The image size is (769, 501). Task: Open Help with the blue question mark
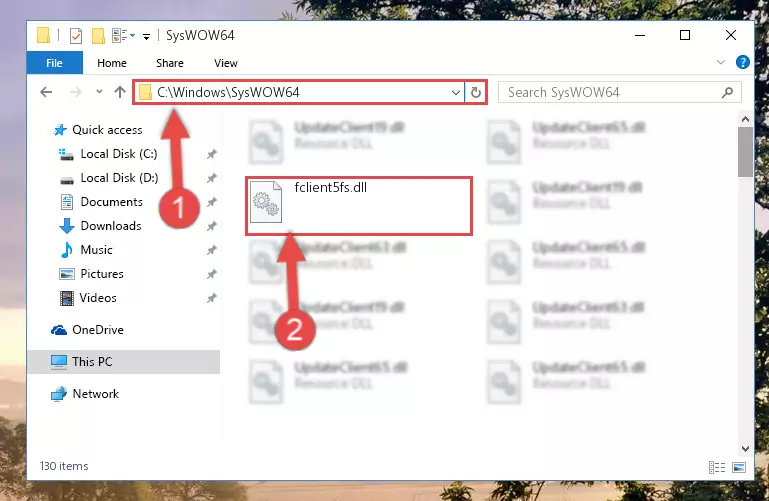[743, 62]
